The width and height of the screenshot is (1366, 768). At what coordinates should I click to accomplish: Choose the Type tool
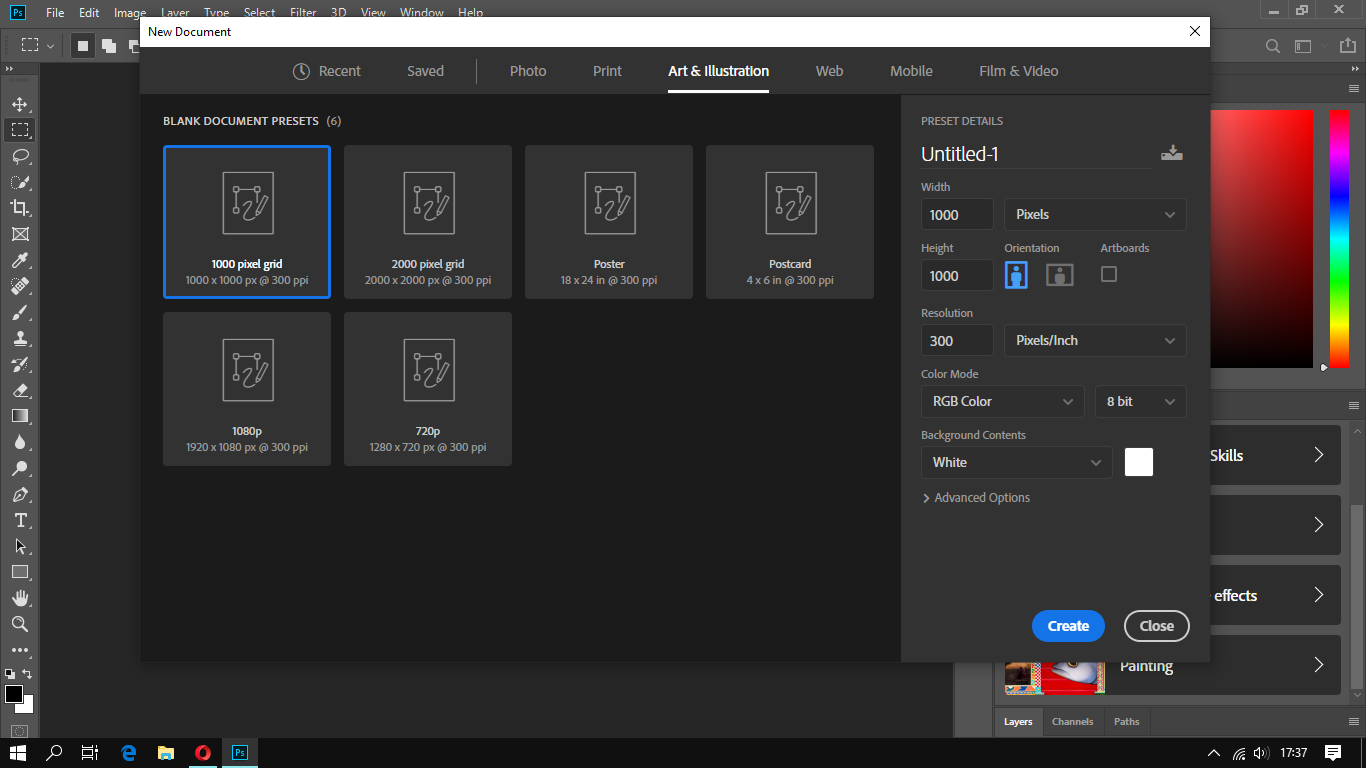[20, 520]
